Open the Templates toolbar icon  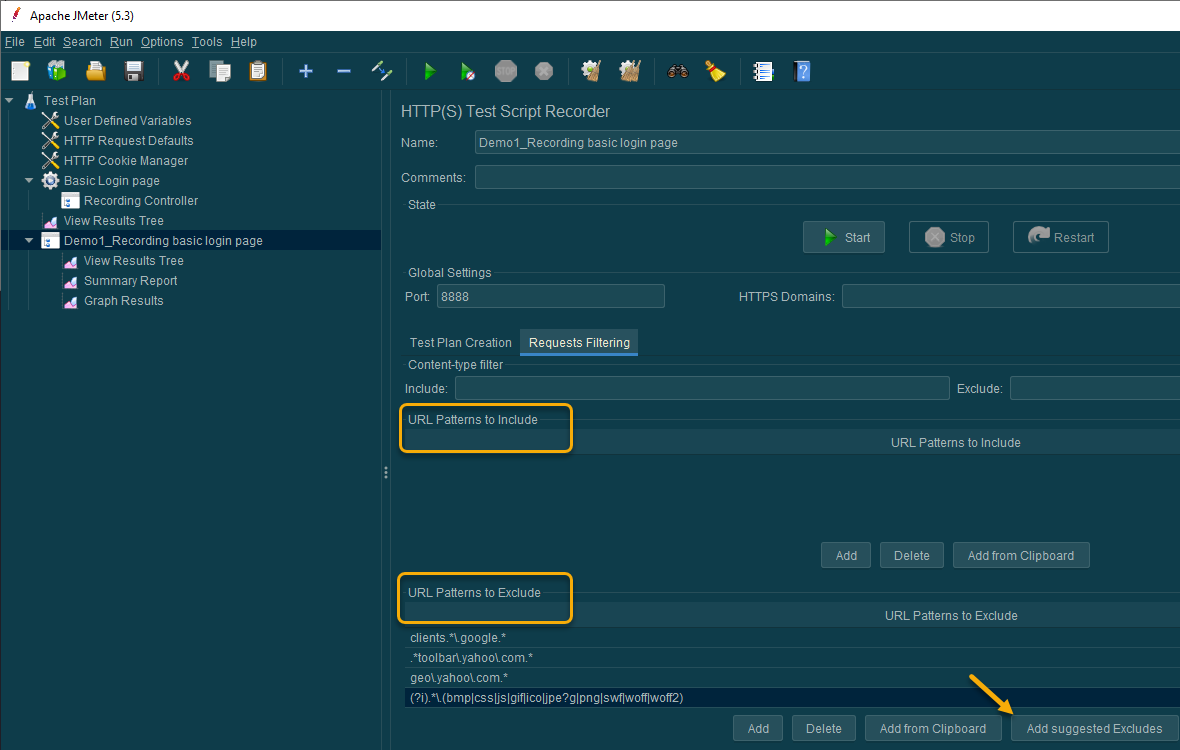click(56, 71)
